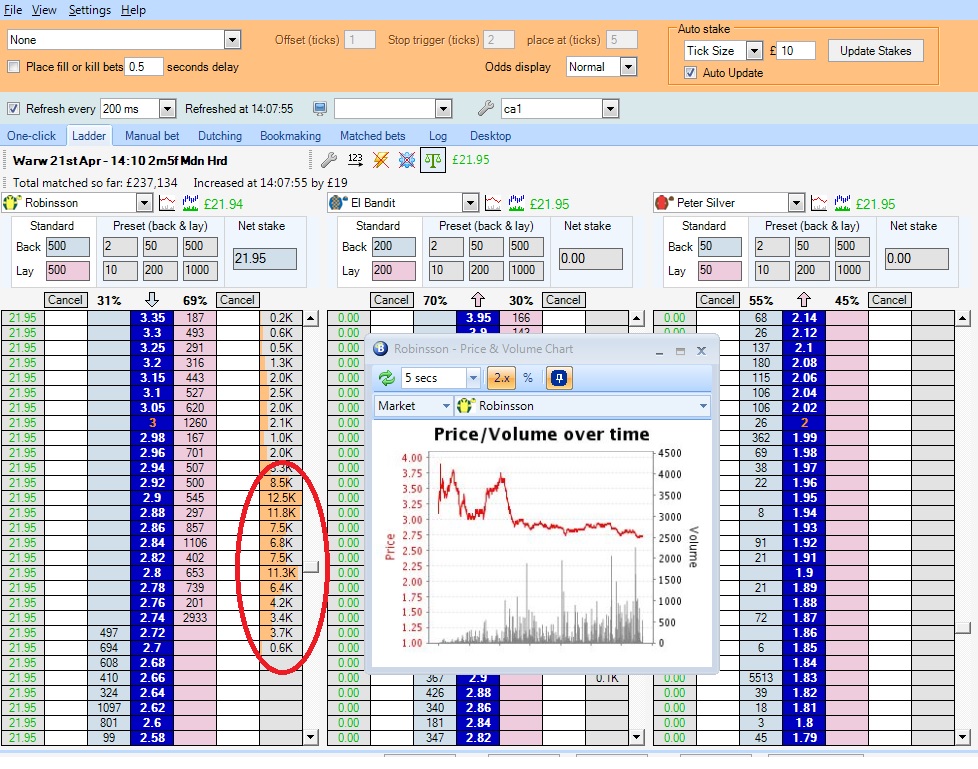
Task: Click the Robinsson ladder scrollbar thumb
Action: tap(311, 568)
